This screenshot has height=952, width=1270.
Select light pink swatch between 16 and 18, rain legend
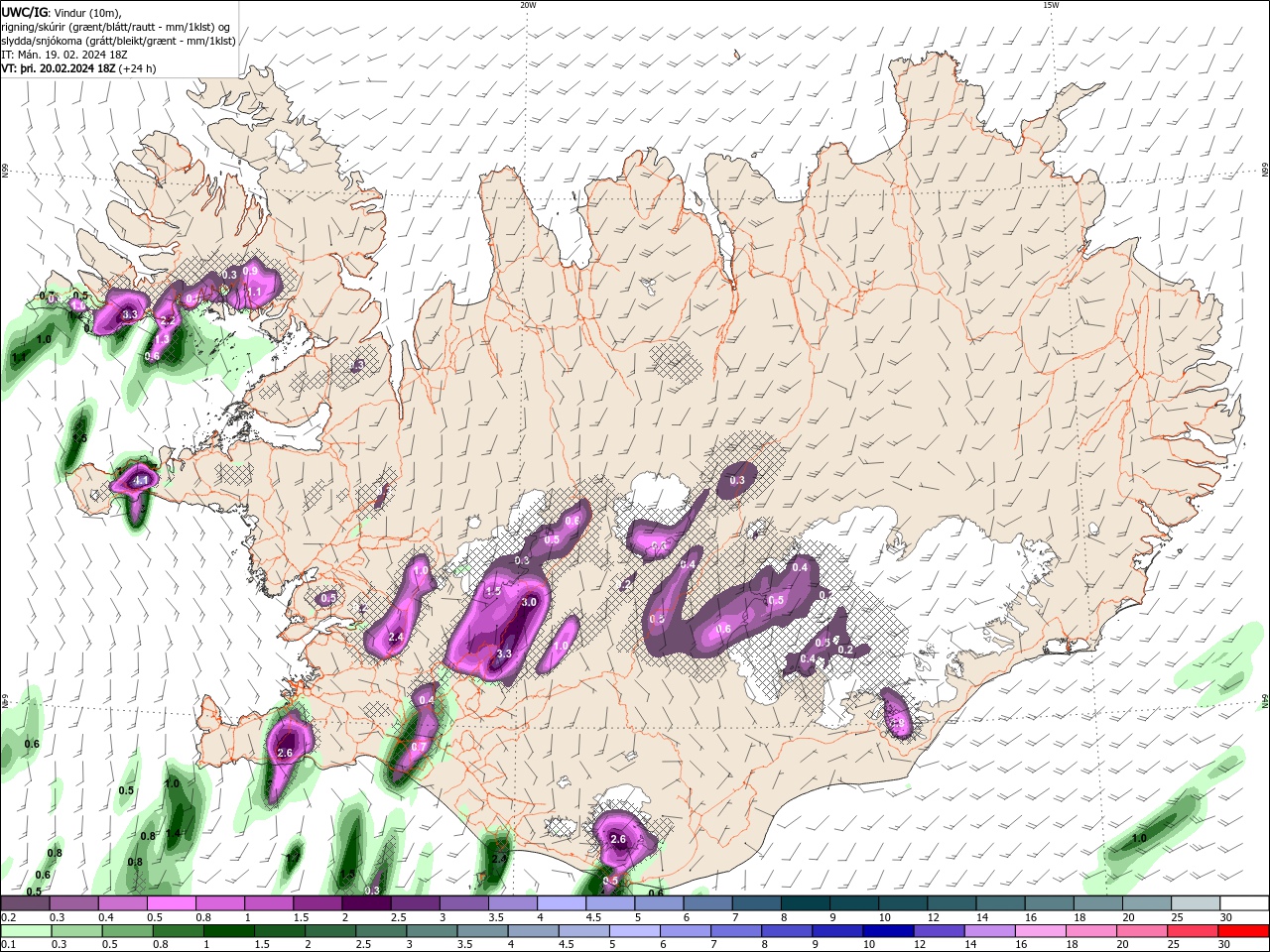click(1041, 931)
